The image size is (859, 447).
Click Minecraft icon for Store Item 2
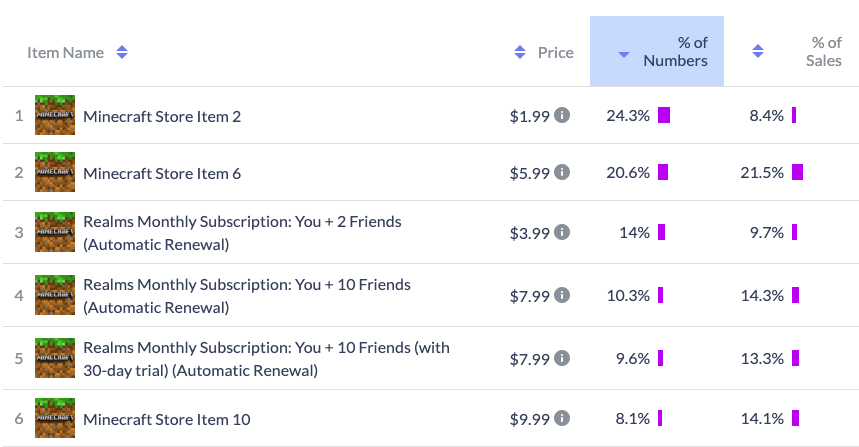(55, 115)
